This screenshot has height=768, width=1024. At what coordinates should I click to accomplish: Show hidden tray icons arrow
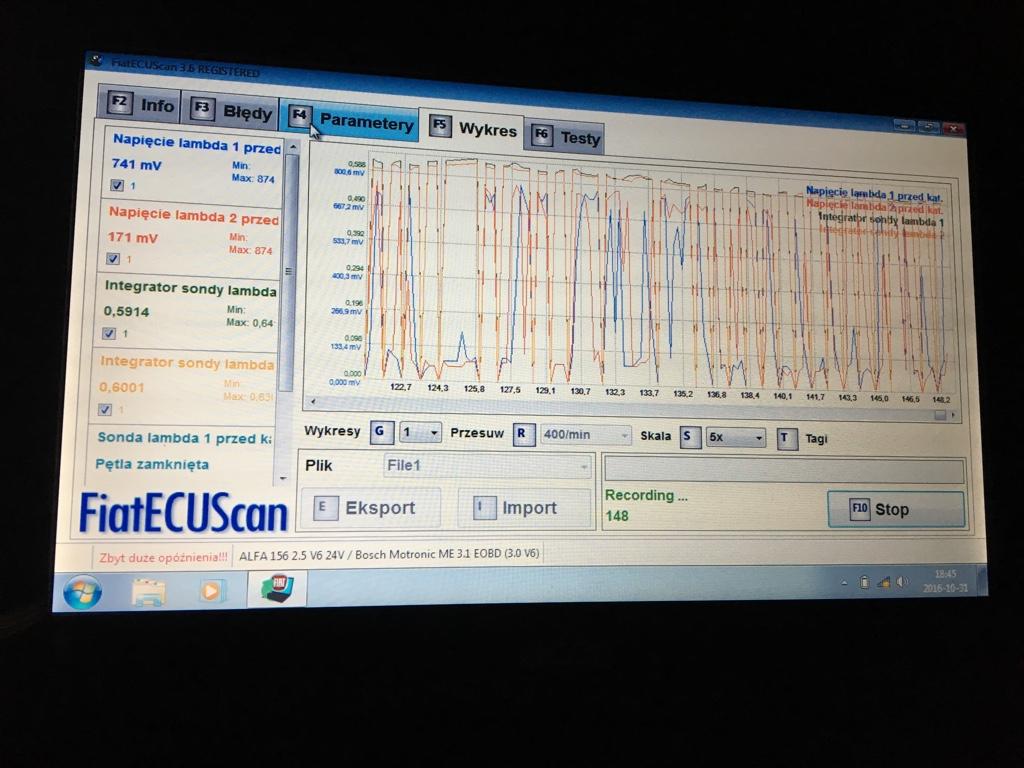tap(844, 582)
